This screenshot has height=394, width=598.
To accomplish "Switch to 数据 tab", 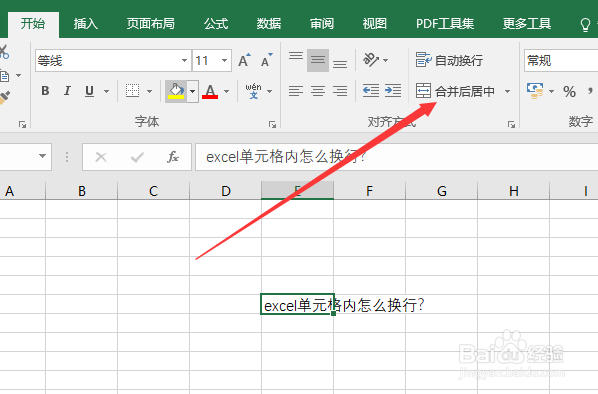I will tap(269, 24).
